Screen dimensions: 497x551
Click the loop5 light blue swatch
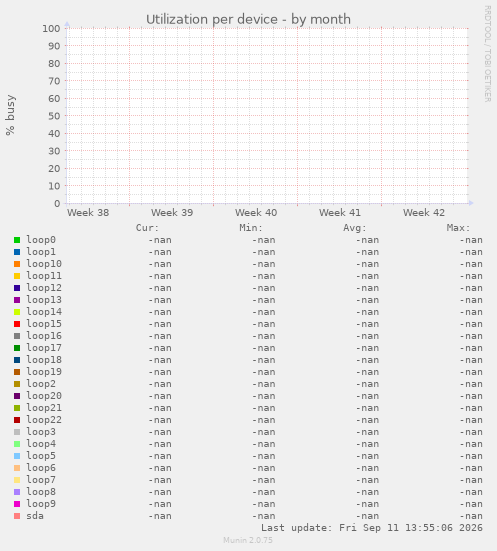(17, 456)
